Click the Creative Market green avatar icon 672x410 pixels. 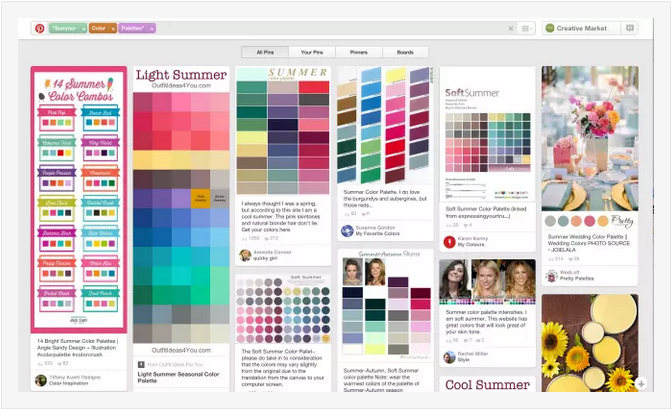[549, 28]
